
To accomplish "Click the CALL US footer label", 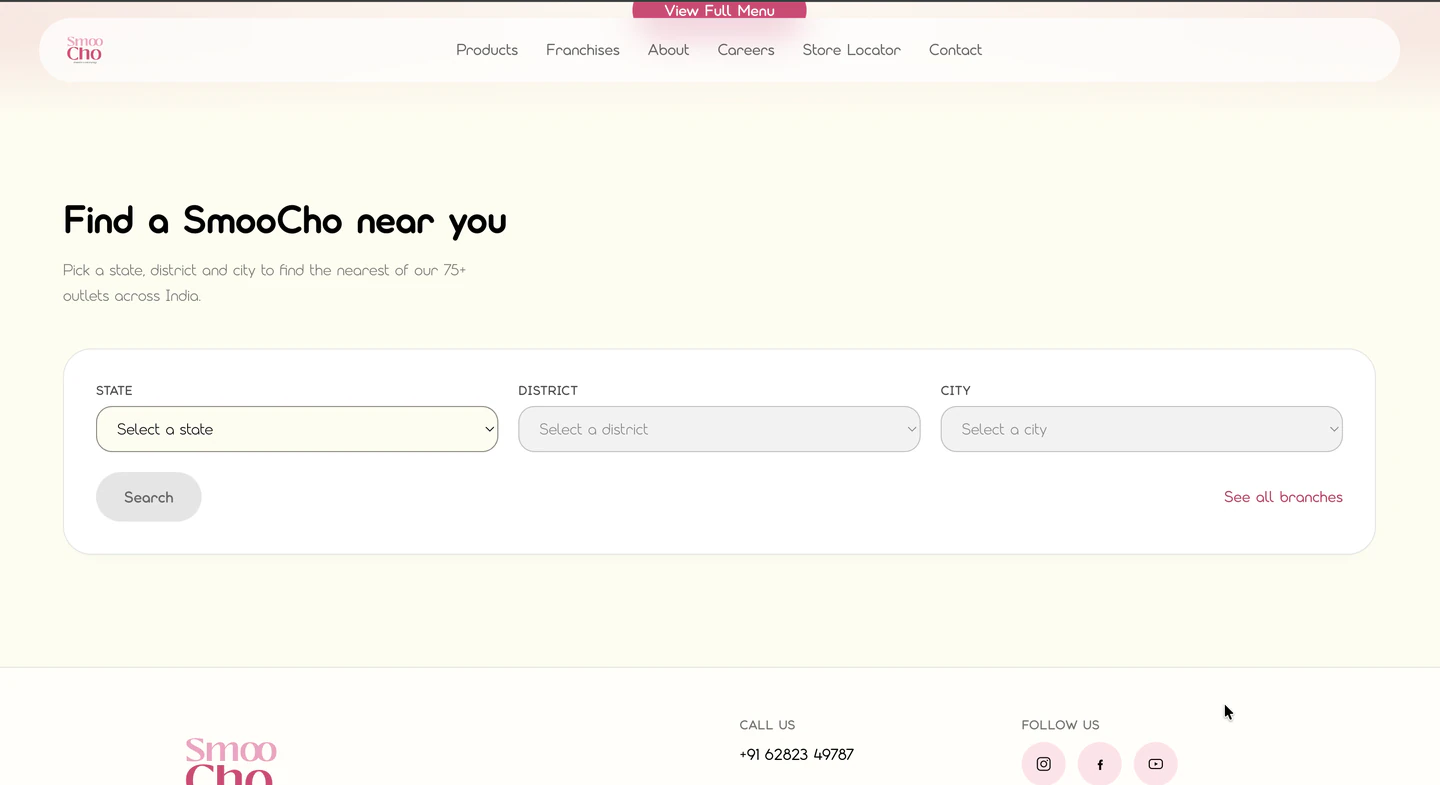I will [767, 725].
